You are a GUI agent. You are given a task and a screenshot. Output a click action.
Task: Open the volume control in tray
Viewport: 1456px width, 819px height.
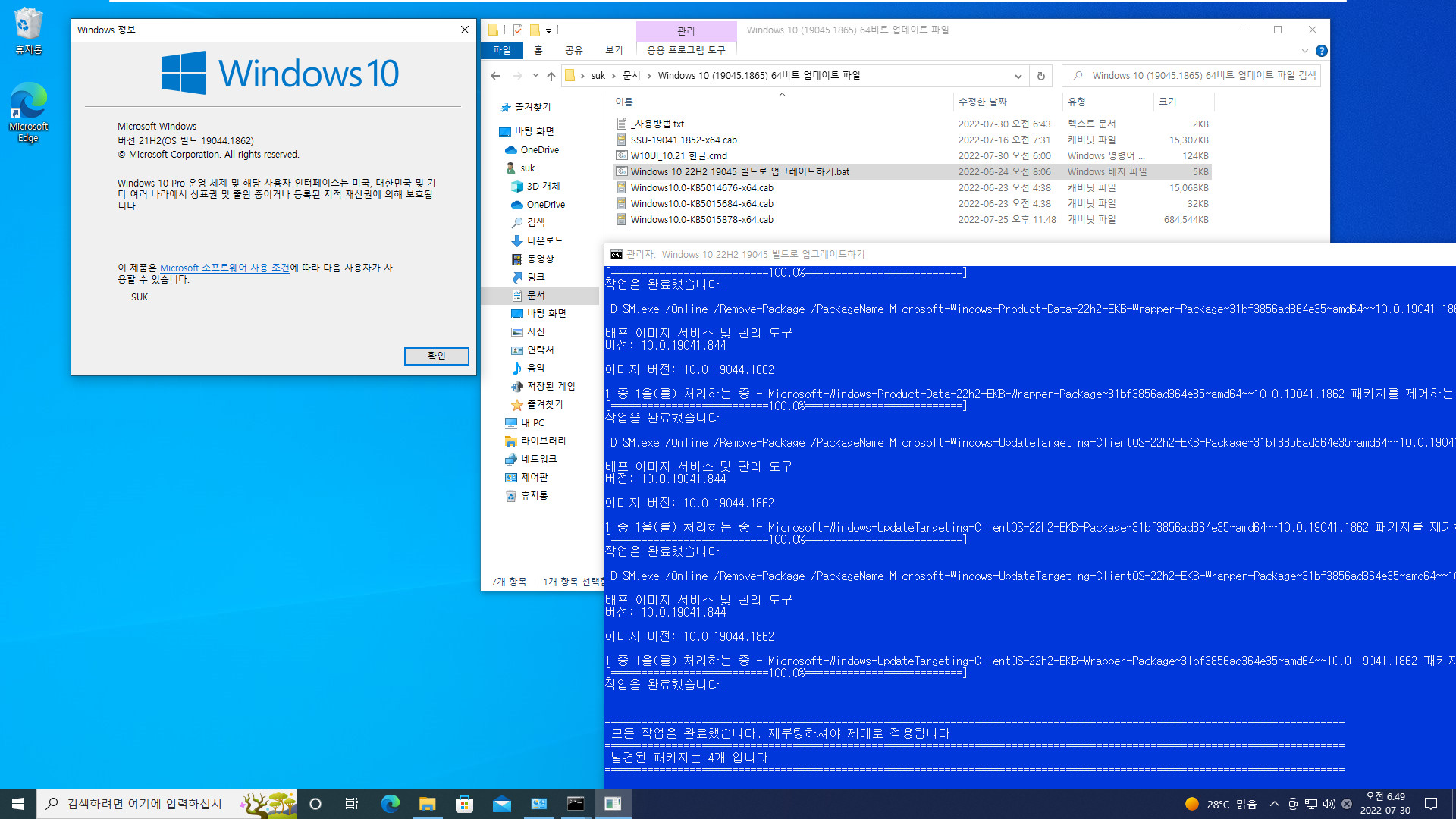pyautogui.click(x=1329, y=804)
